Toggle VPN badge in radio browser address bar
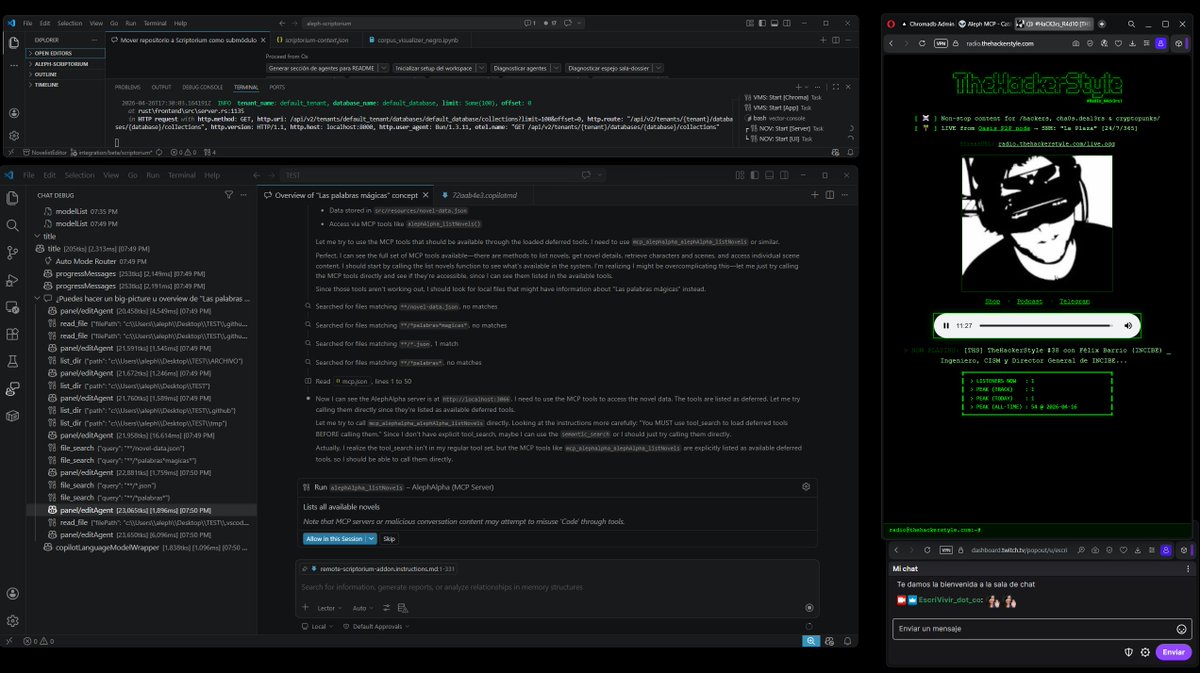Image resolution: width=1200 pixels, height=673 pixels. [x=940, y=44]
